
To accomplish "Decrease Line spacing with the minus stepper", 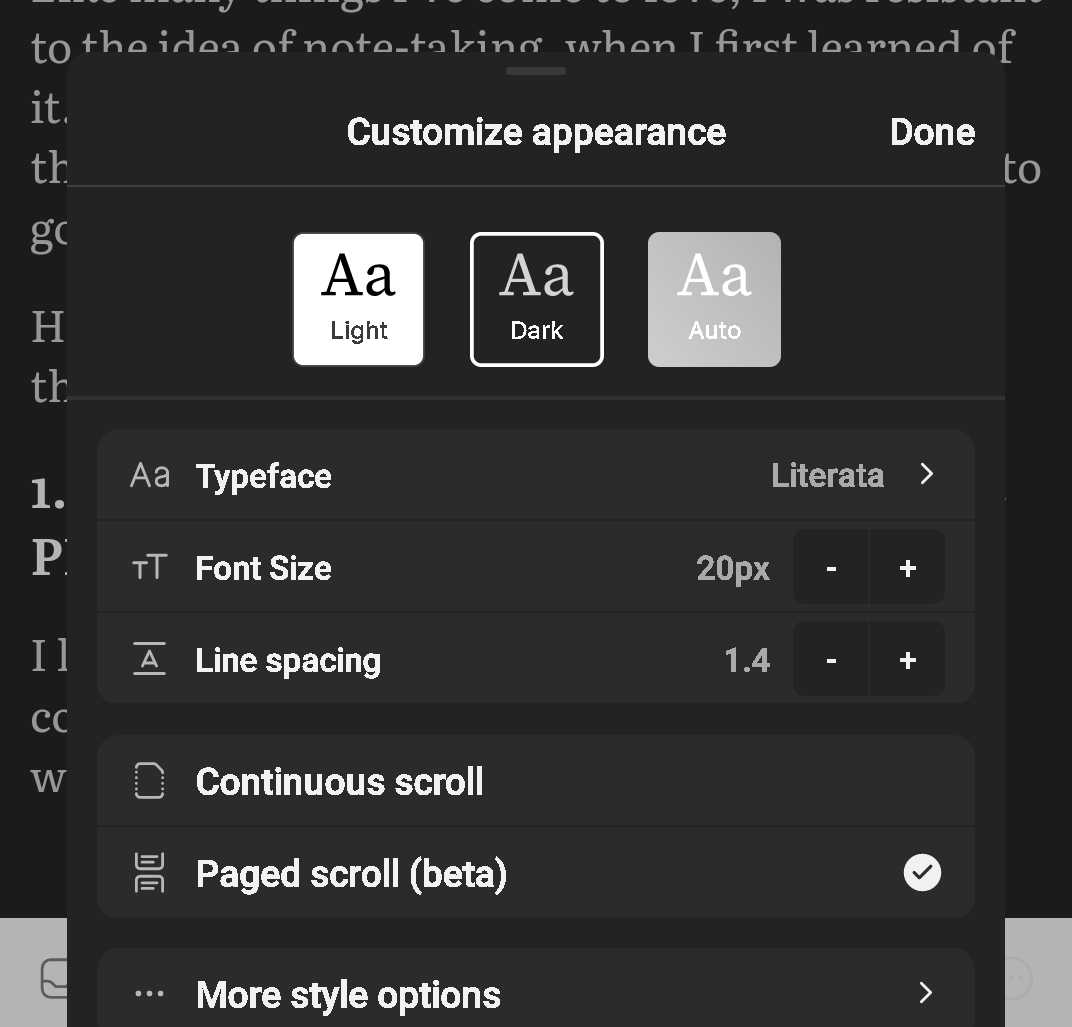I will [831, 659].
